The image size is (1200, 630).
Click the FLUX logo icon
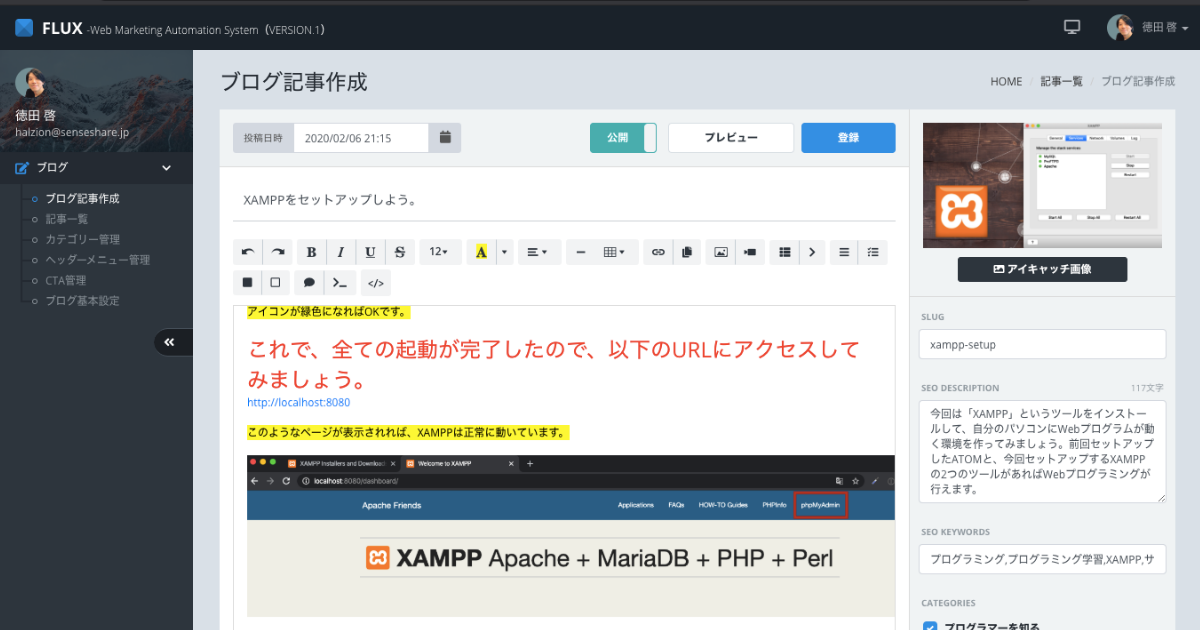(24, 28)
